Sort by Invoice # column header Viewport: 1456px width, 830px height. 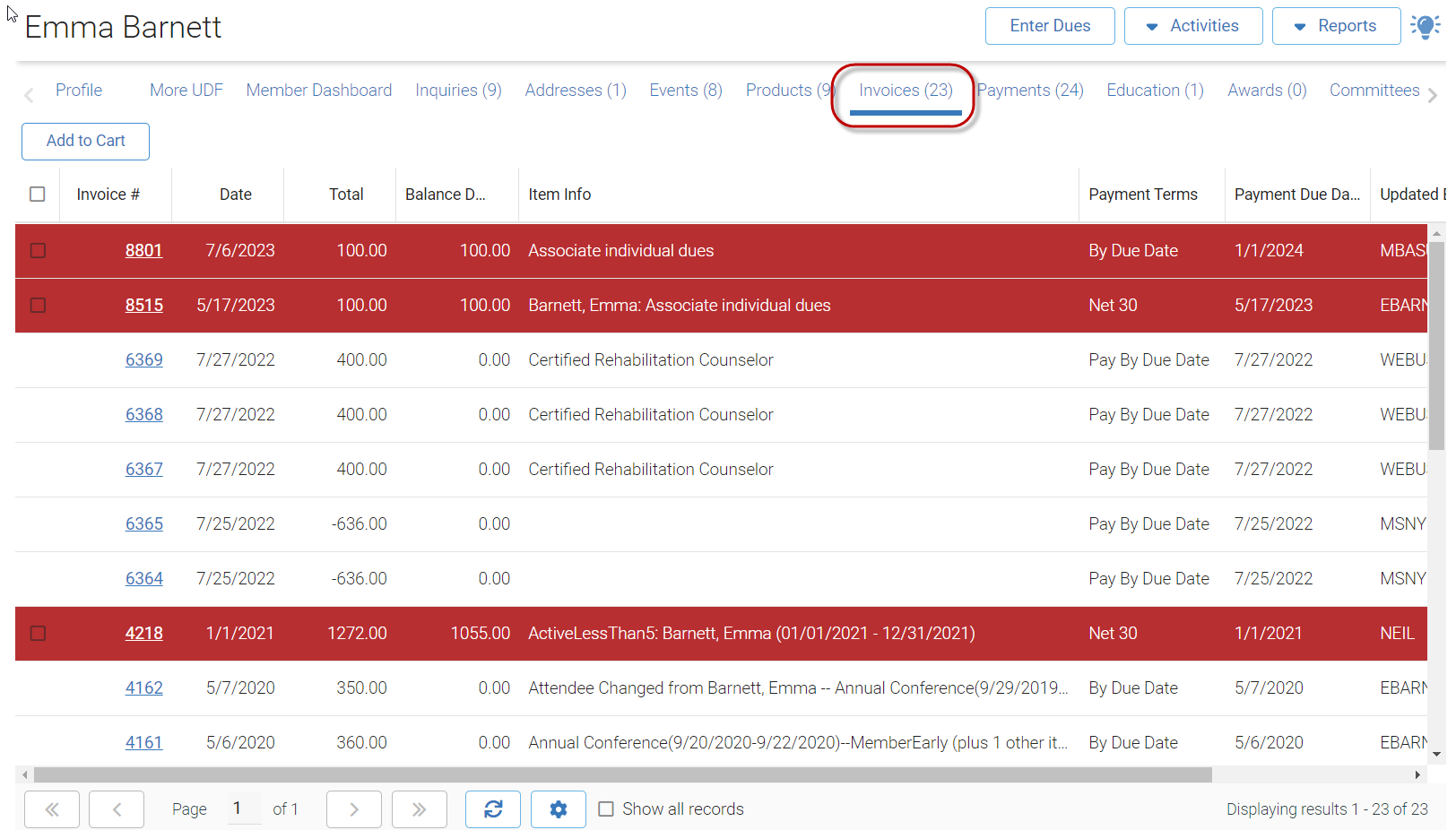[x=108, y=195]
